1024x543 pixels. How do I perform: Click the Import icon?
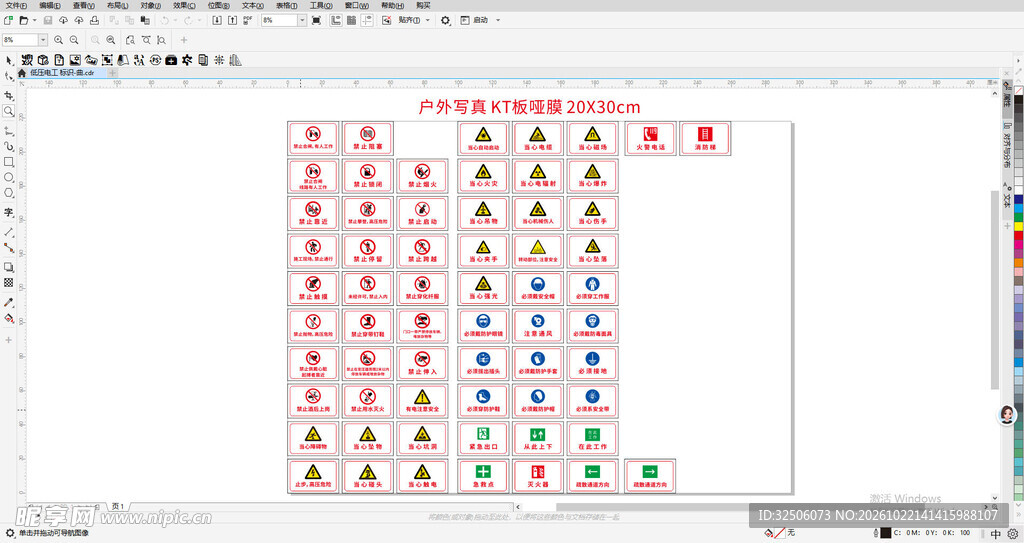pyautogui.click(x=217, y=20)
